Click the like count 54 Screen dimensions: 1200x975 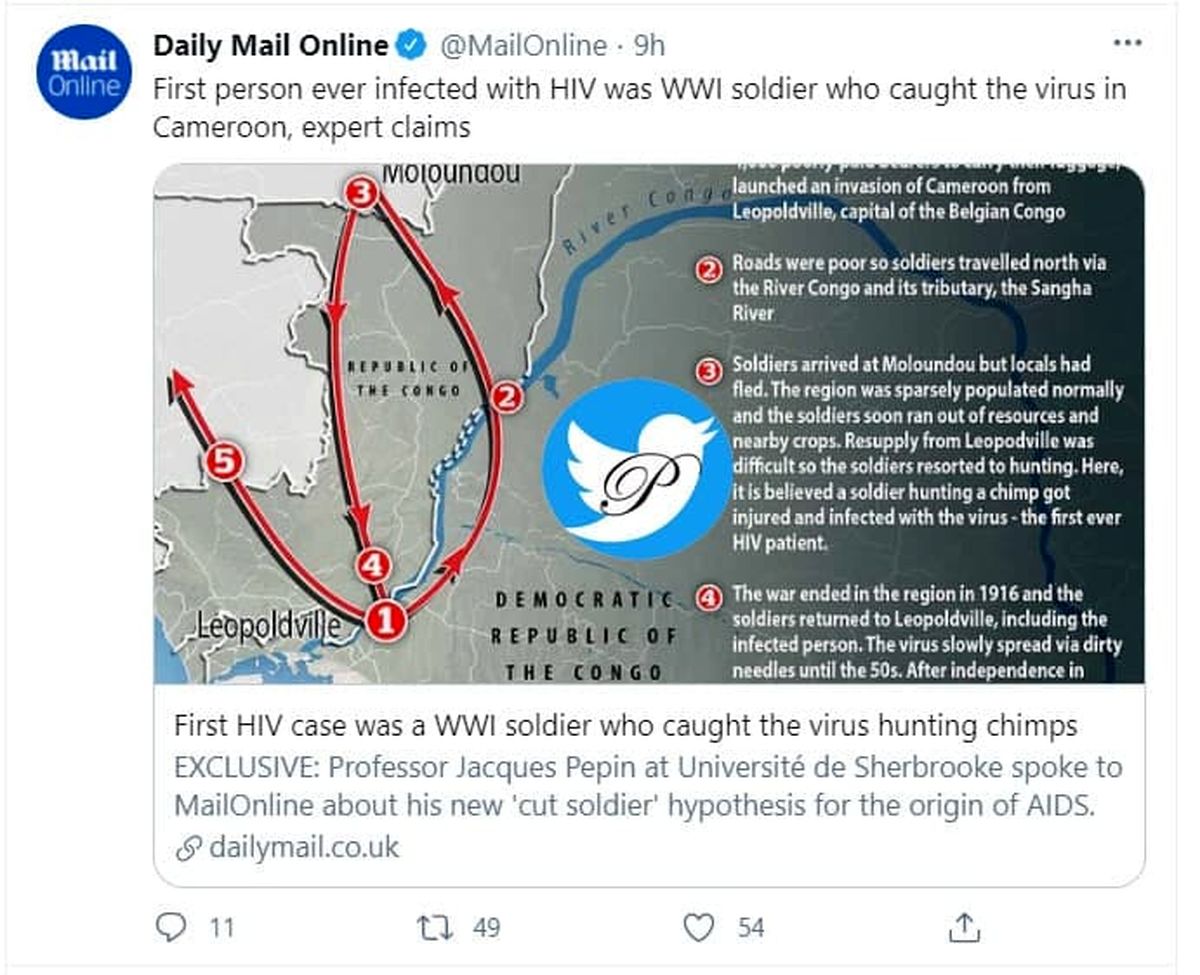tap(751, 928)
